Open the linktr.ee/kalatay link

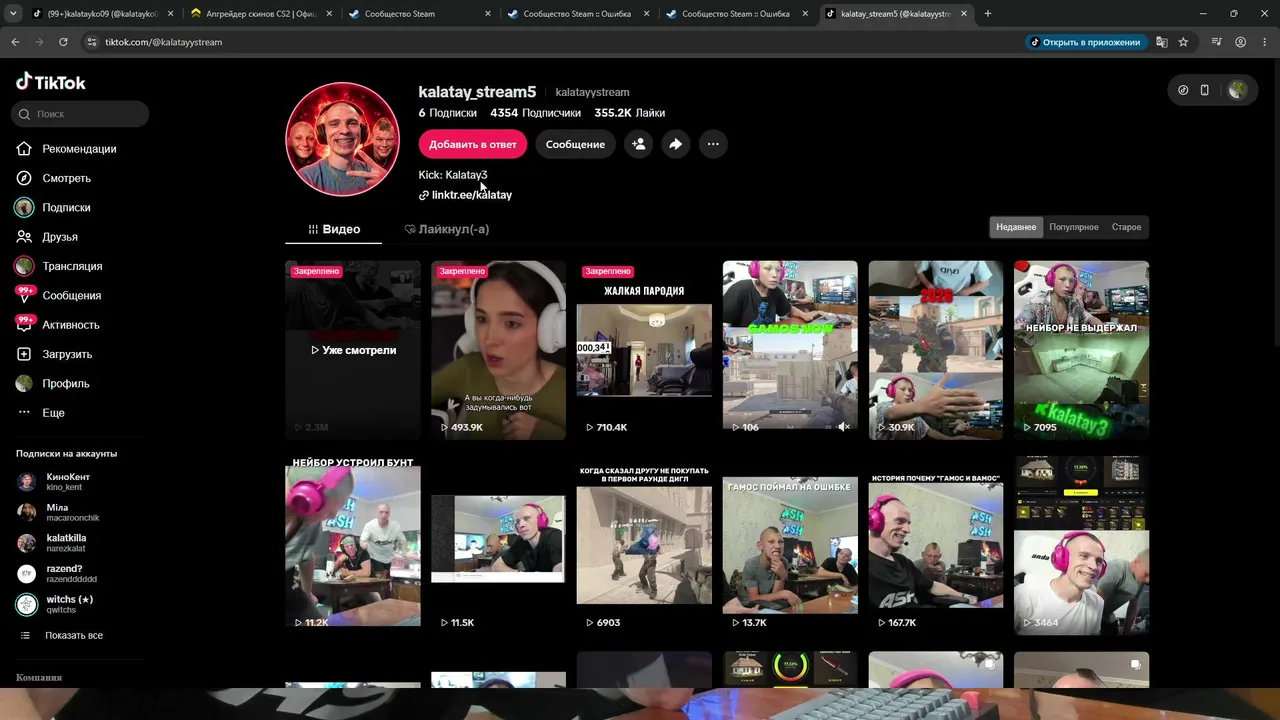tap(465, 195)
